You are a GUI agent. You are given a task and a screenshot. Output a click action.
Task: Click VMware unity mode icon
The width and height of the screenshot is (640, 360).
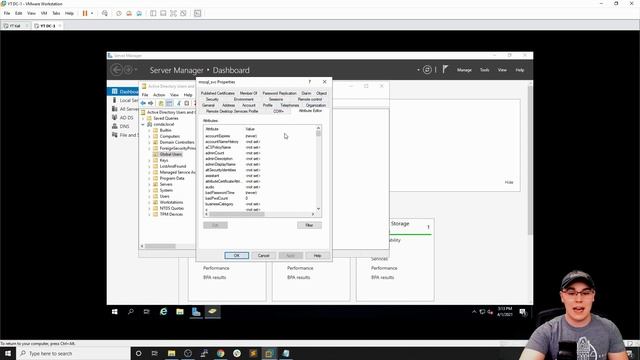pyautogui.click(x=183, y=13)
